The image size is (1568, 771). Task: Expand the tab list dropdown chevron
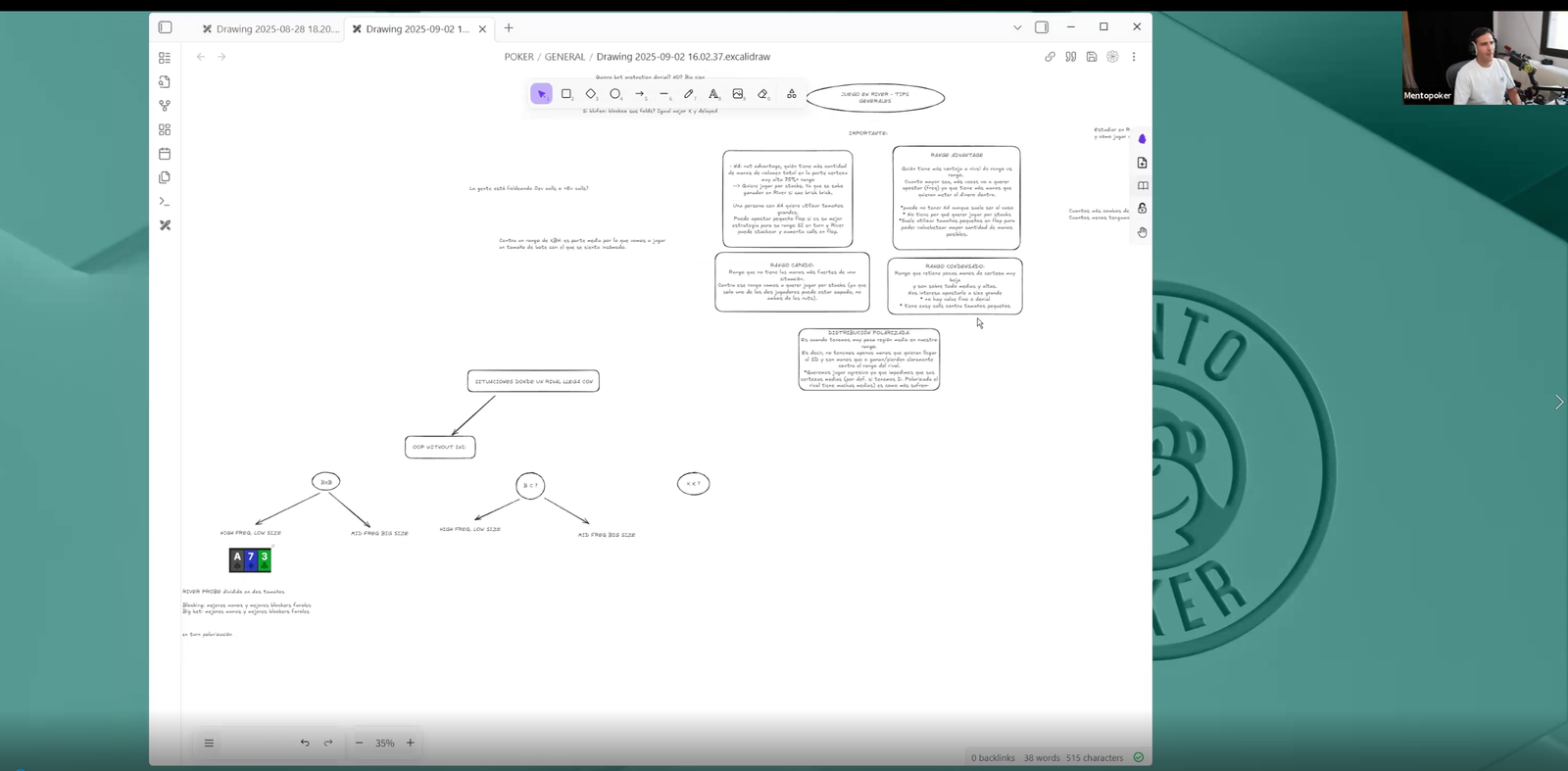[x=1017, y=27]
